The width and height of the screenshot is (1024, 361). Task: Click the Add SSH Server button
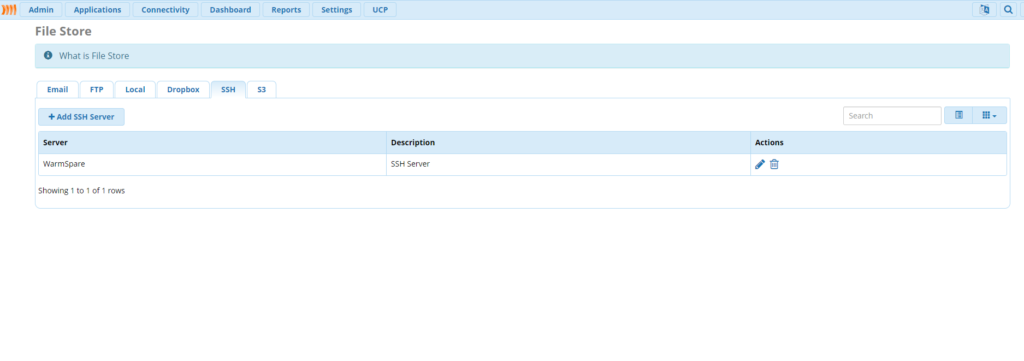coord(82,117)
